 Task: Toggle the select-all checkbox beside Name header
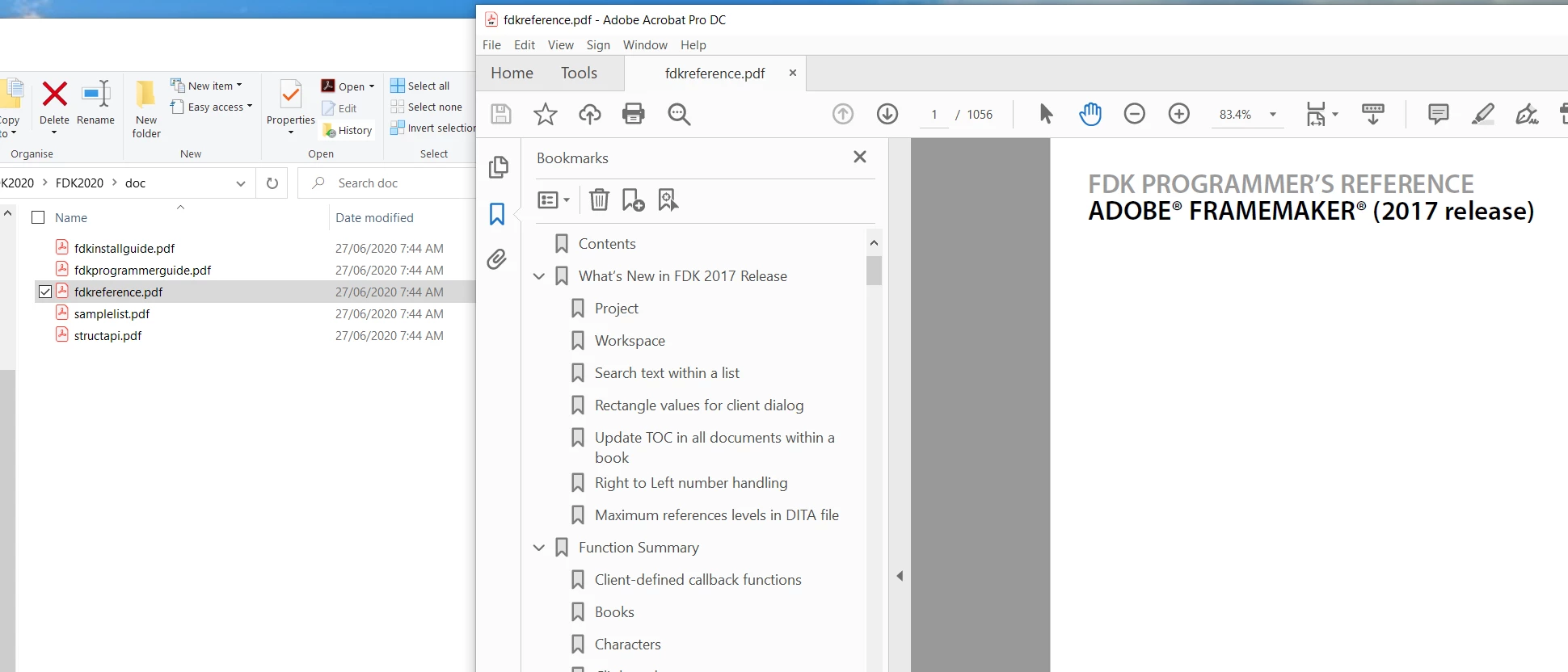pos(37,217)
